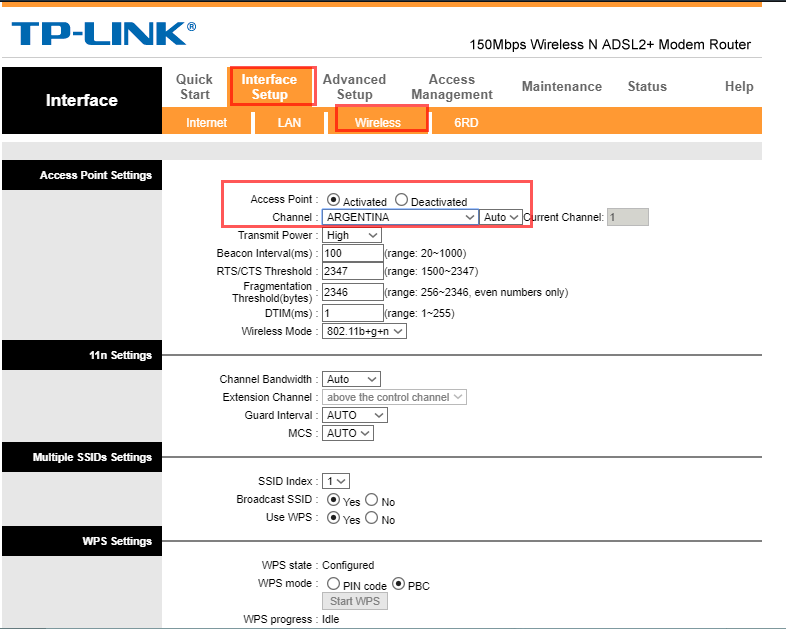Click the WPS Settings section header

click(82, 541)
